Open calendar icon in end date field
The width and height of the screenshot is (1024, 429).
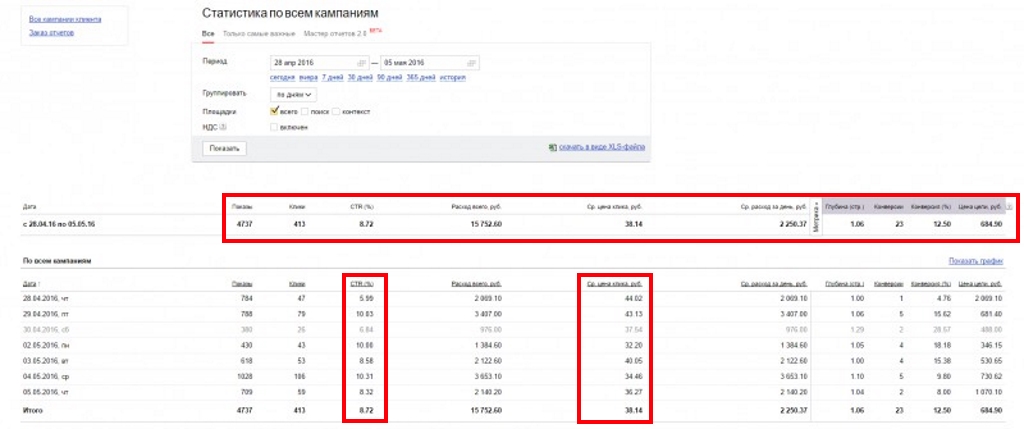[x=471, y=63]
